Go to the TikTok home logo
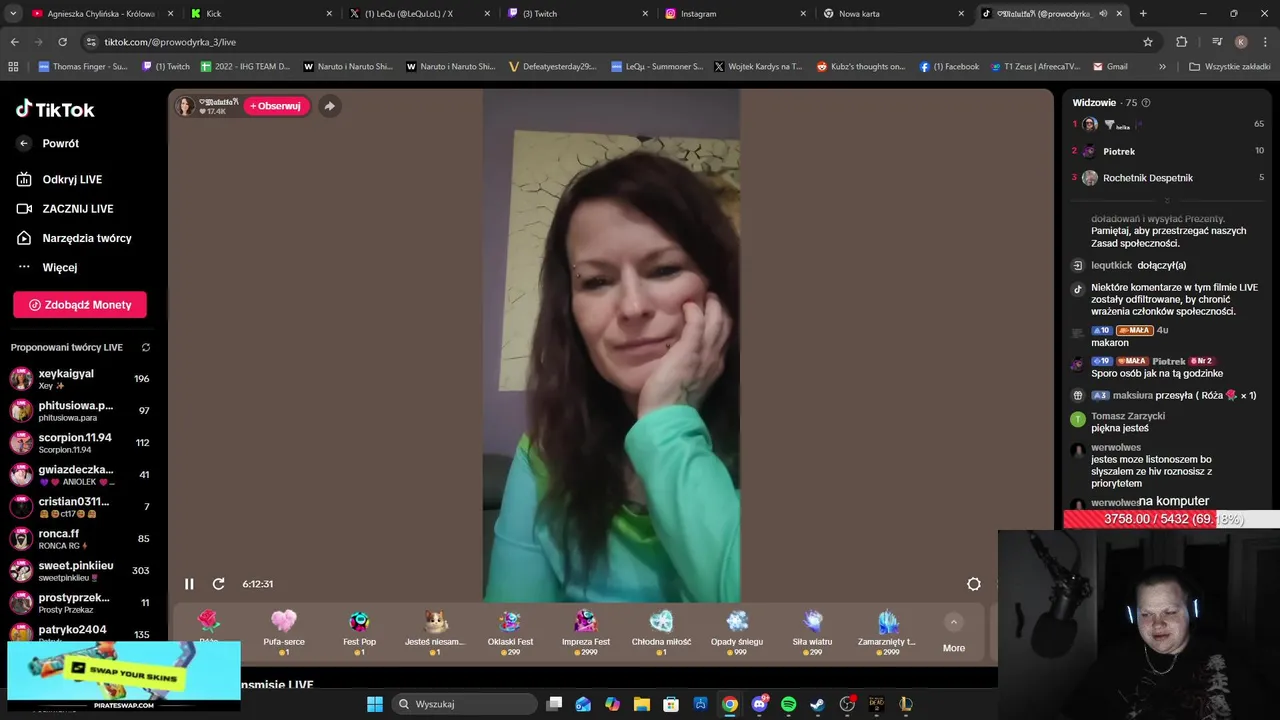Screen dimensions: 1280x720 tap(55, 109)
